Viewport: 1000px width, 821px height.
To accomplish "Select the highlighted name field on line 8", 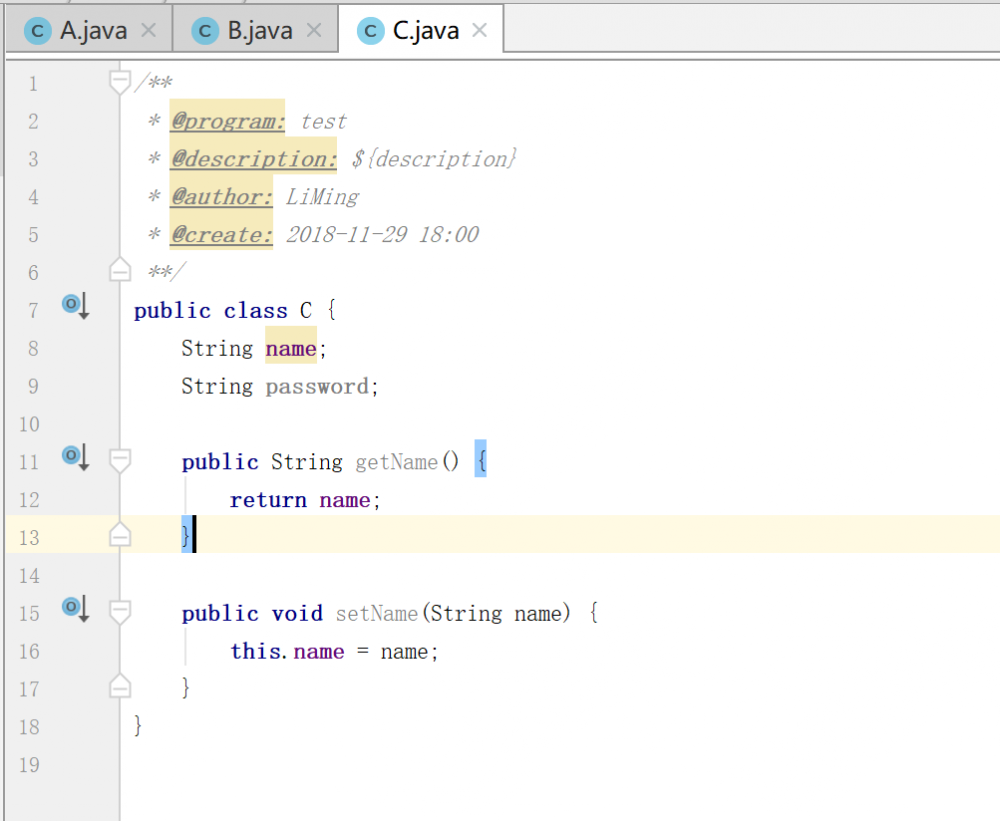I will tap(290, 348).
